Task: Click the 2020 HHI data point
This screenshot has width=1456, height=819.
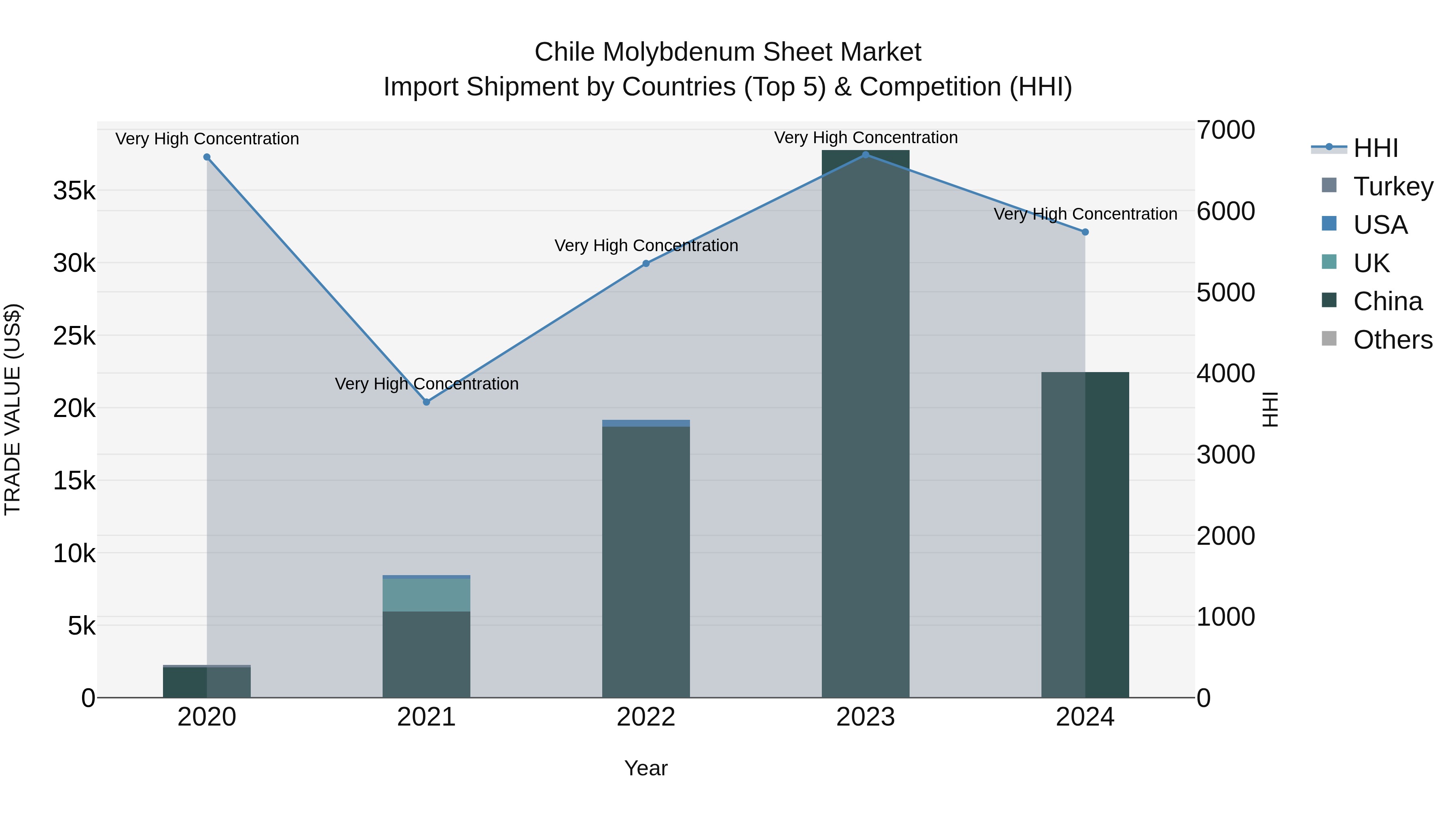Action: (207, 157)
